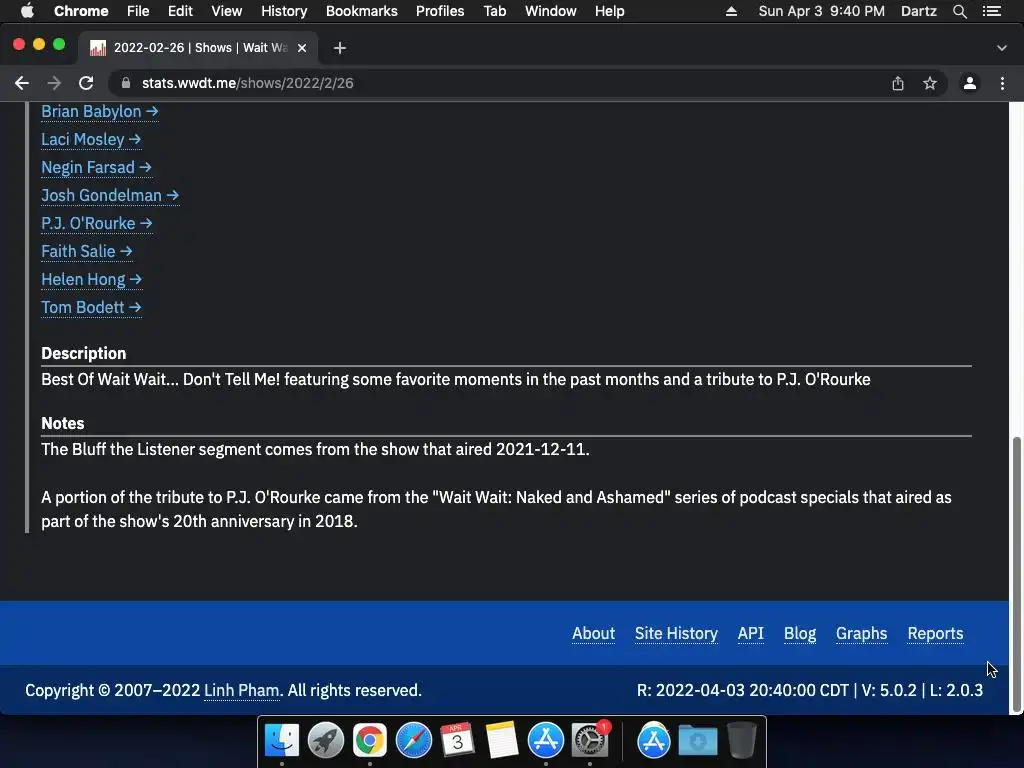Open Spotlight search in menu bar
Image resolution: width=1024 pixels, height=768 pixels.
tap(960, 11)
